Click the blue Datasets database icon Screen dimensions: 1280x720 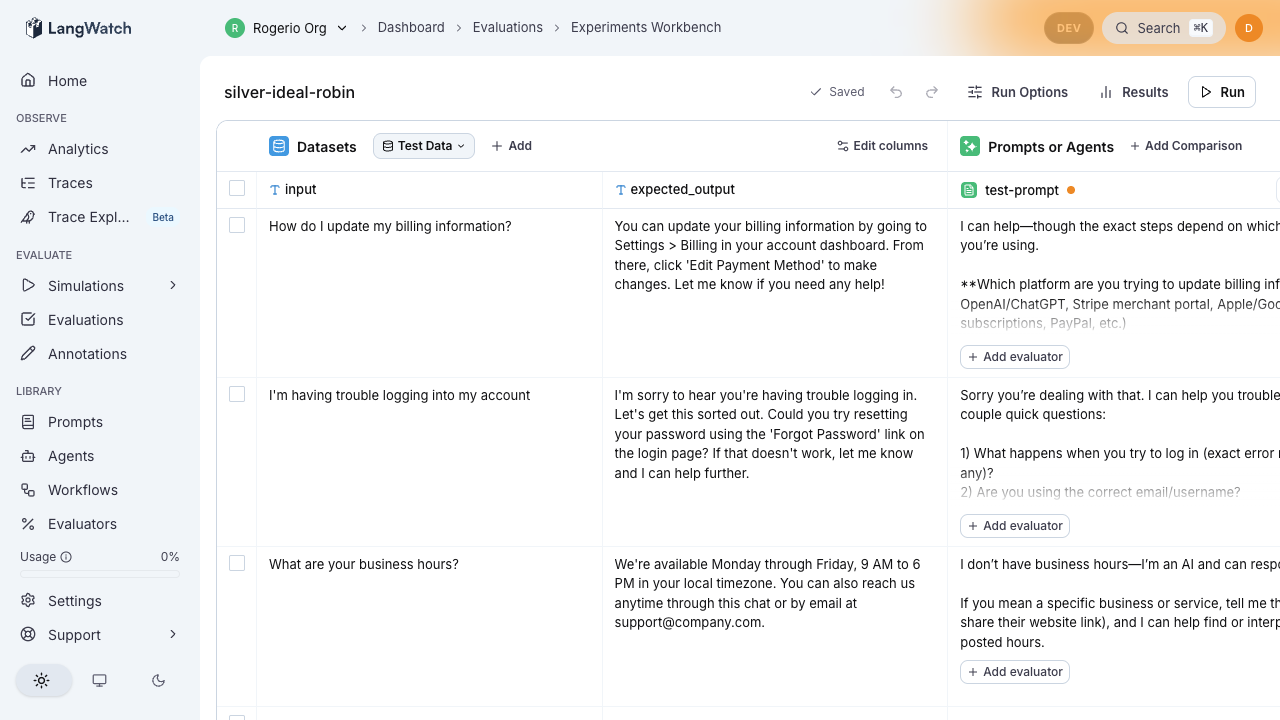coord(279,146)
